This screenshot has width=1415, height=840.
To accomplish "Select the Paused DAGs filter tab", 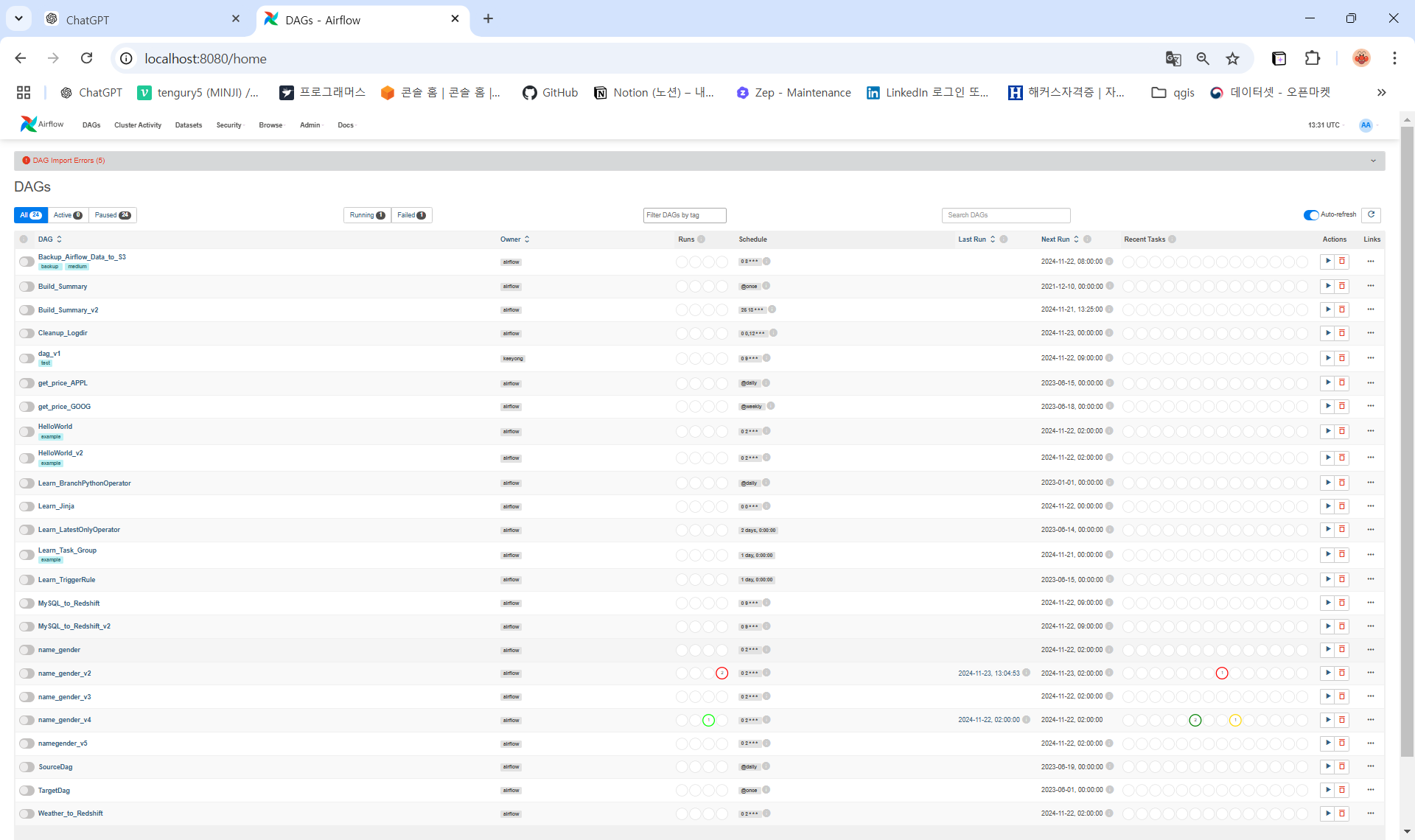I will [112, 215].
